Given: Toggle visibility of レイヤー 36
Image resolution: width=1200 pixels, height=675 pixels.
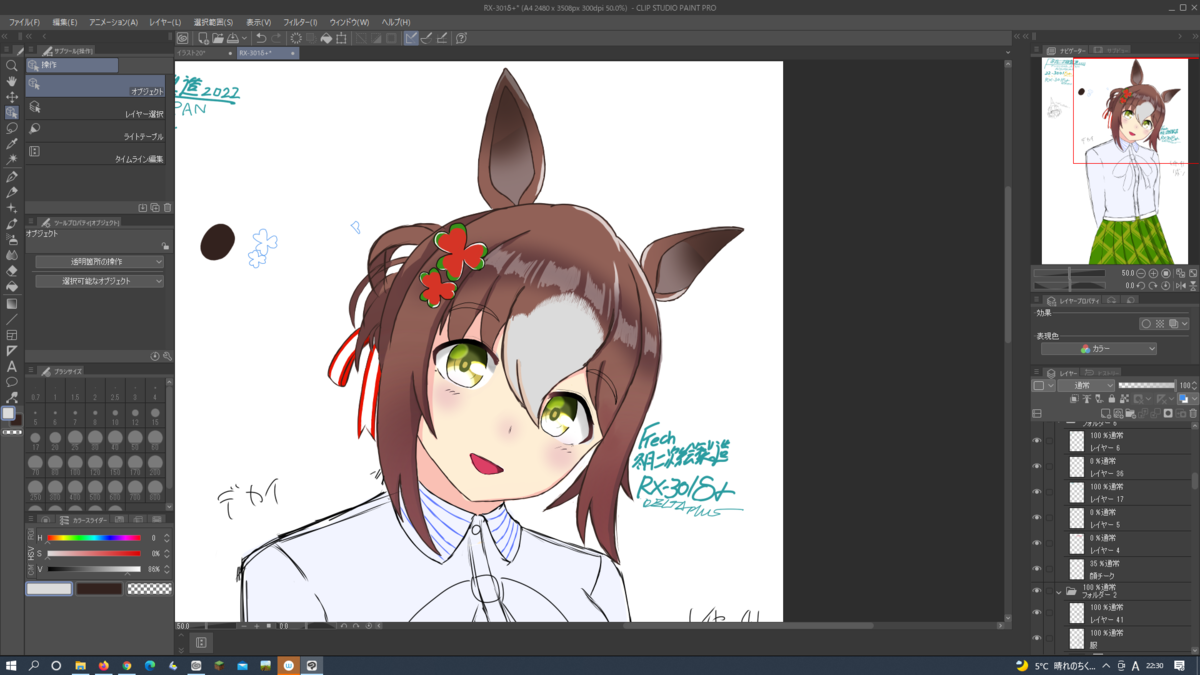Looking at the screenshot, I should pos(1036,466).
